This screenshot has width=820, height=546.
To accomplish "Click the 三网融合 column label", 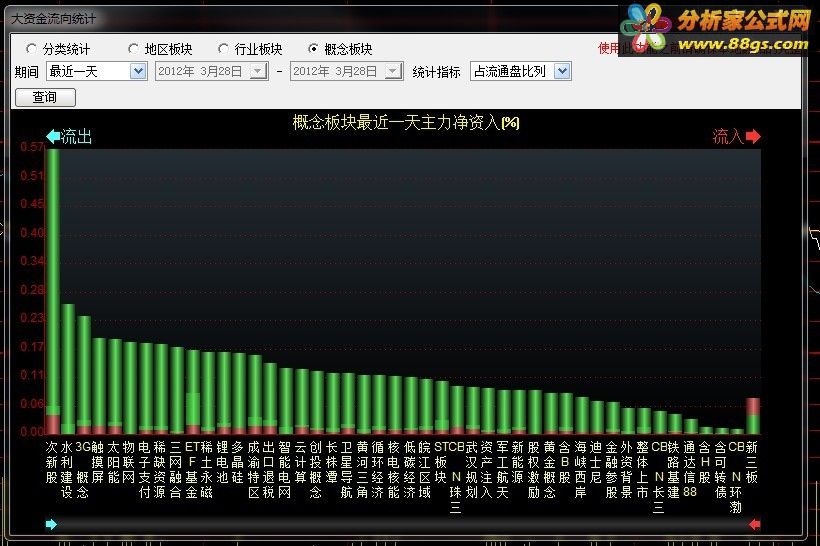I will [175, 470].
